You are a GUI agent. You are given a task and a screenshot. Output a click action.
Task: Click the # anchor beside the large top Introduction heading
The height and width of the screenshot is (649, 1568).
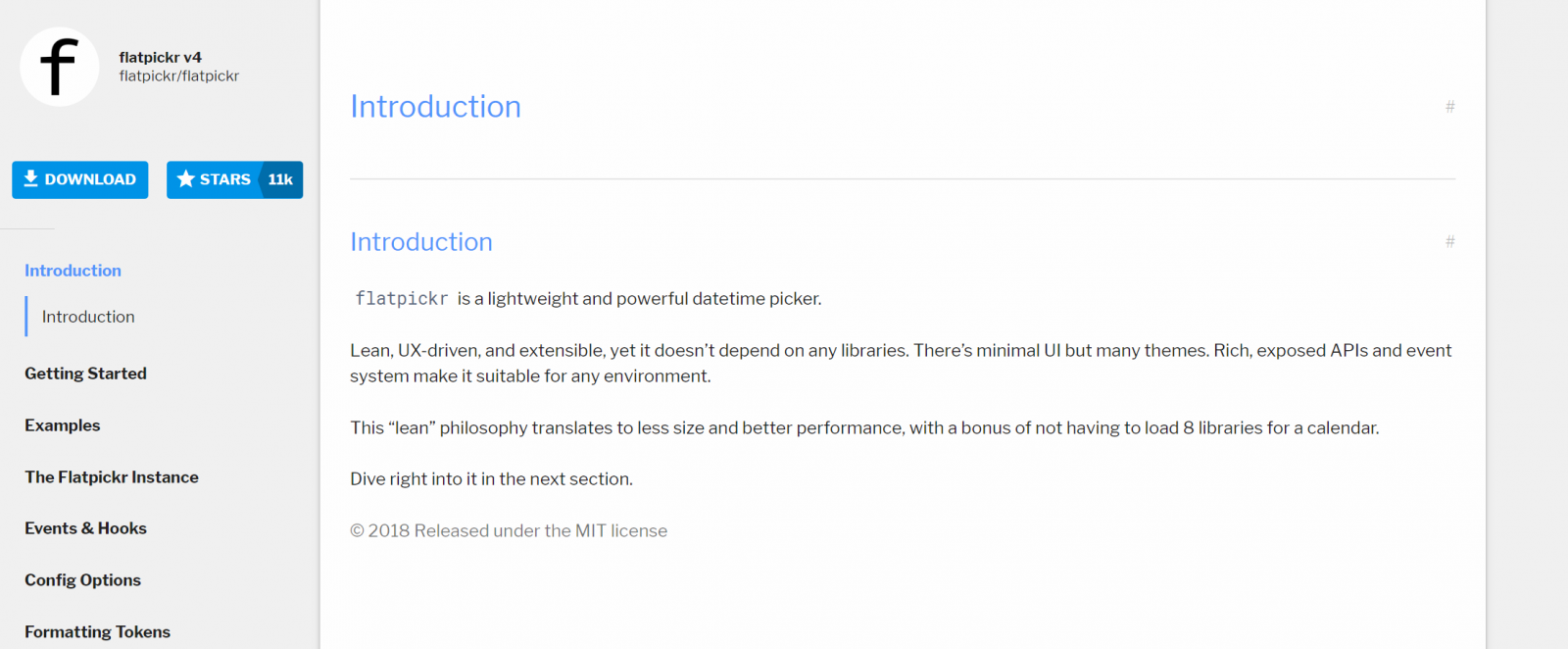1449,107
